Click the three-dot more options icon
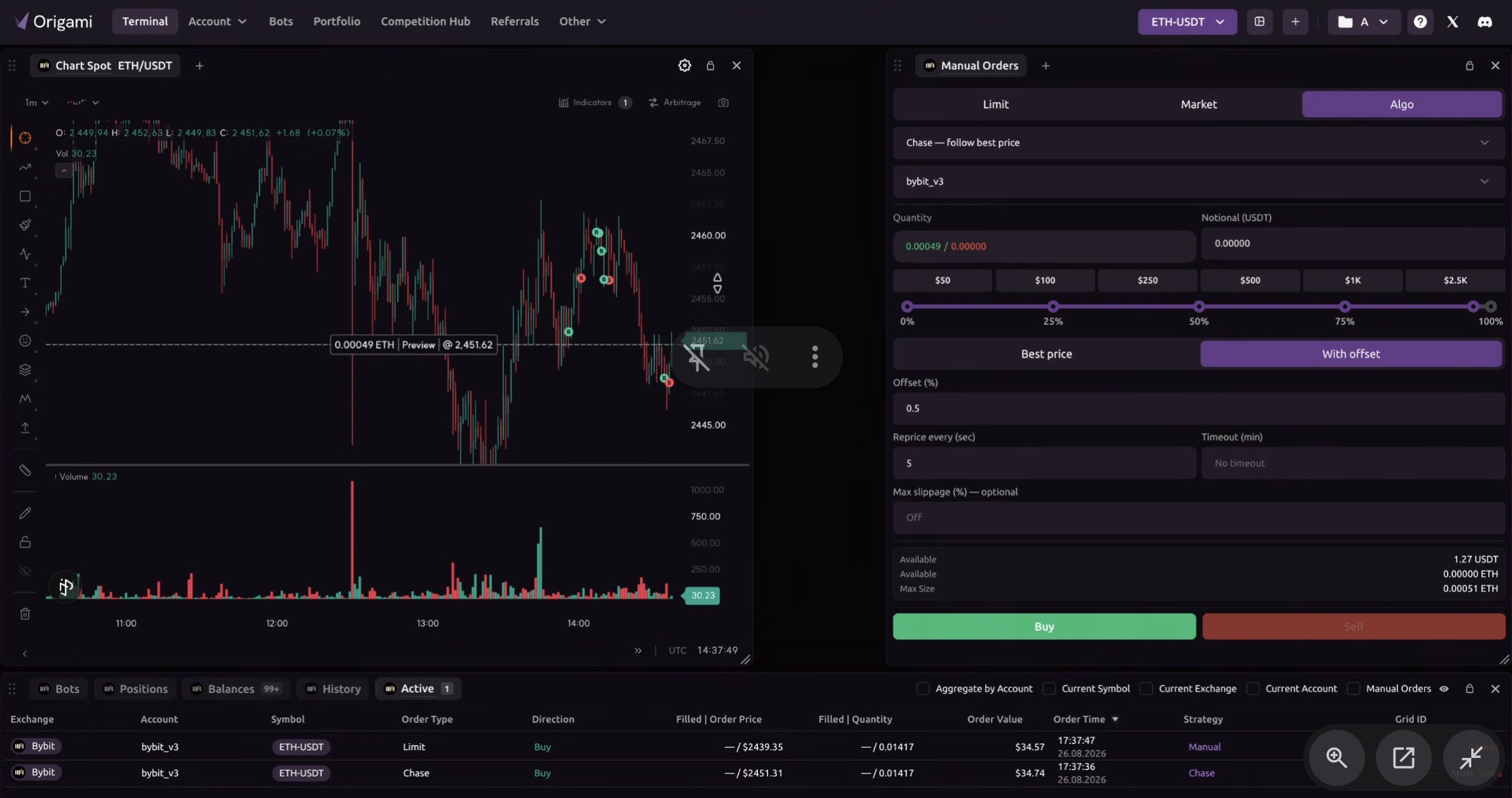Screen dimensions: 1512x798 click(815, 357)
